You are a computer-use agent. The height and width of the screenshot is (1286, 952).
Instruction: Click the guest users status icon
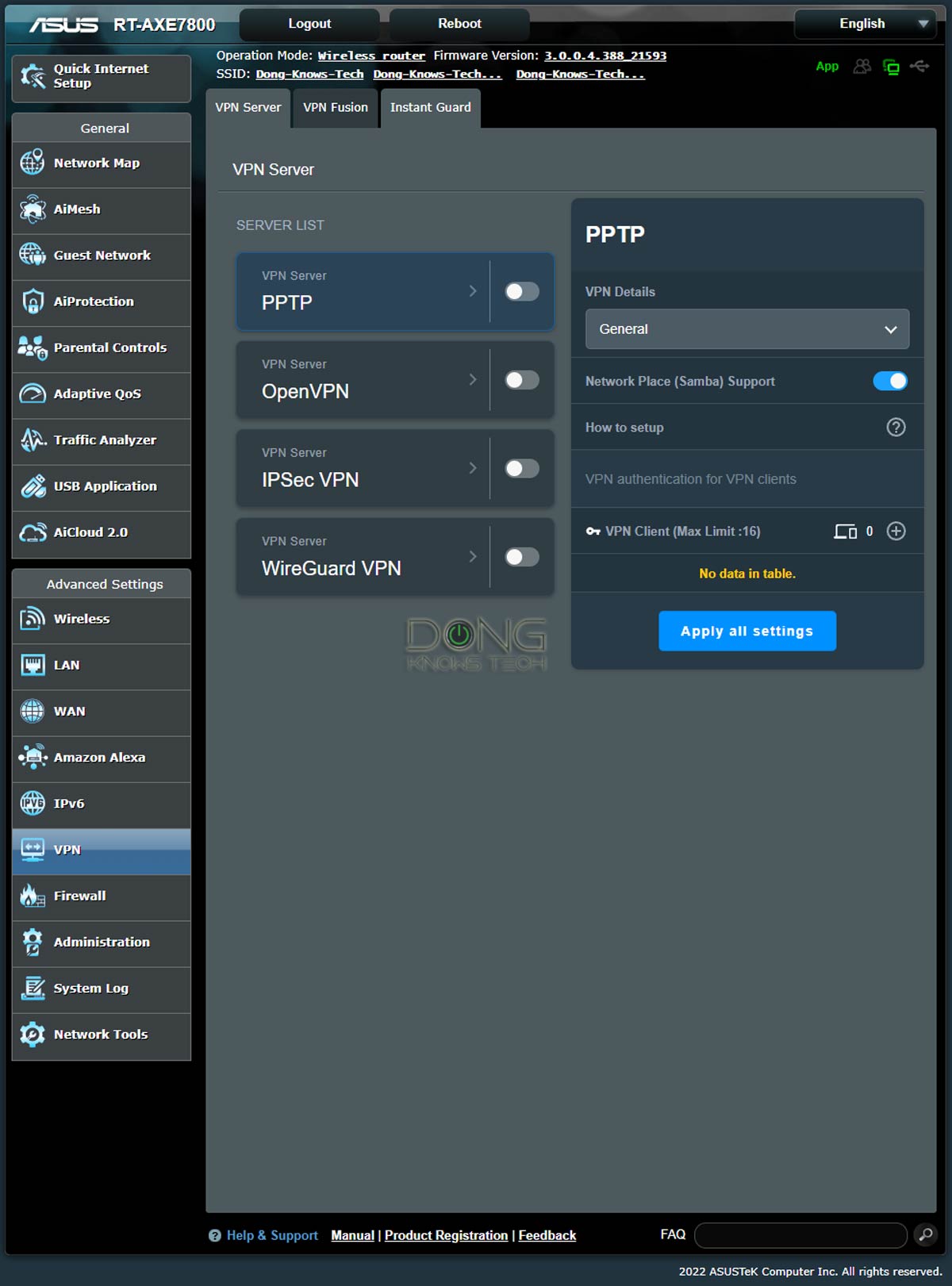862,67
